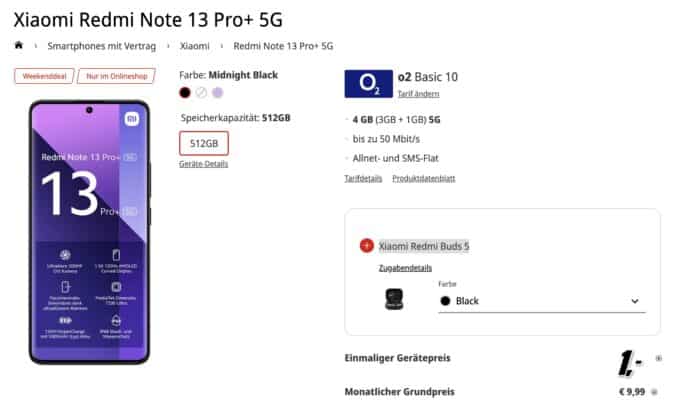This screenshot has height=400, width=682.
Task: Select the 512GB storage capacity option
Action: click(204, 143)
